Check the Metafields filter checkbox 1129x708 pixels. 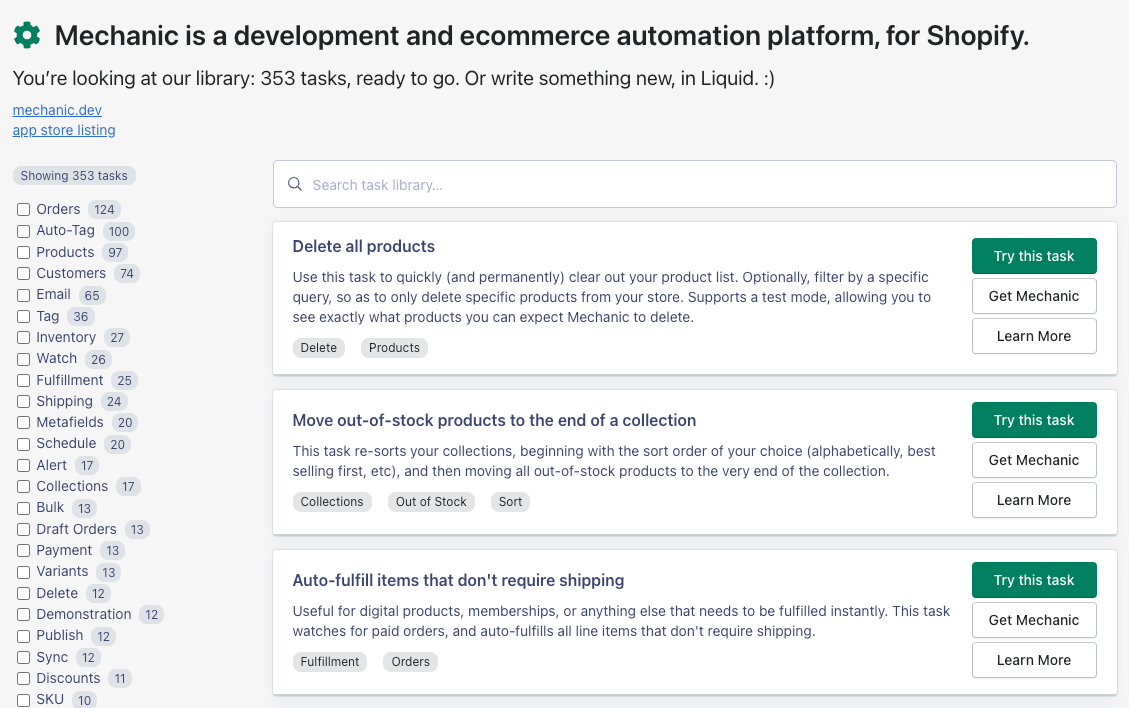(x=23, y=423)
